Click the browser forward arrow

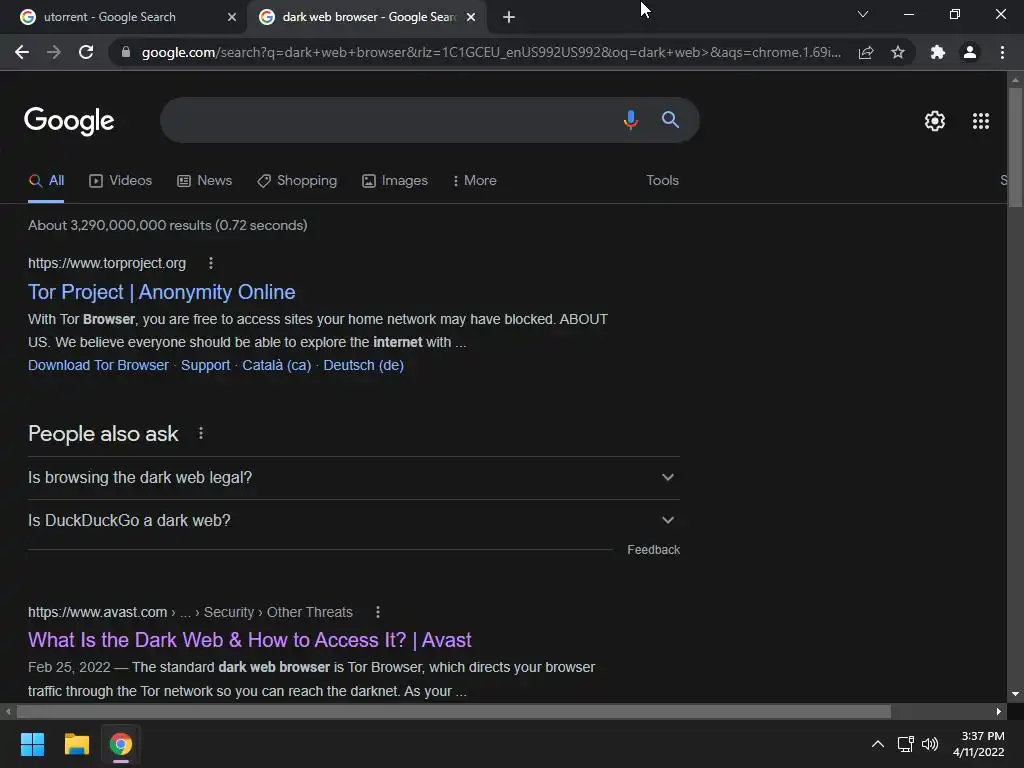[54, 52]
